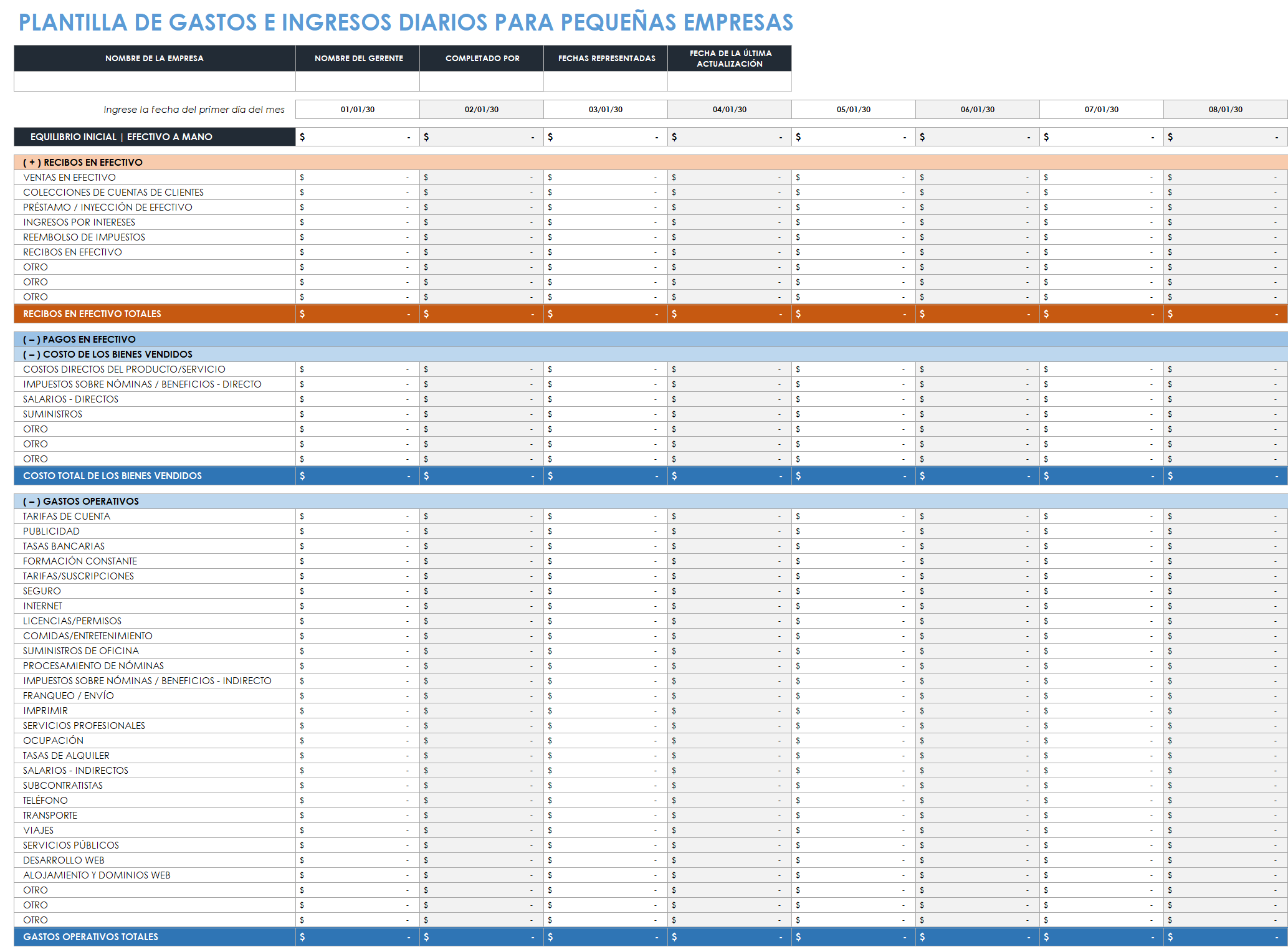Click the OCUPACIÓN row label

pos(53,741)
